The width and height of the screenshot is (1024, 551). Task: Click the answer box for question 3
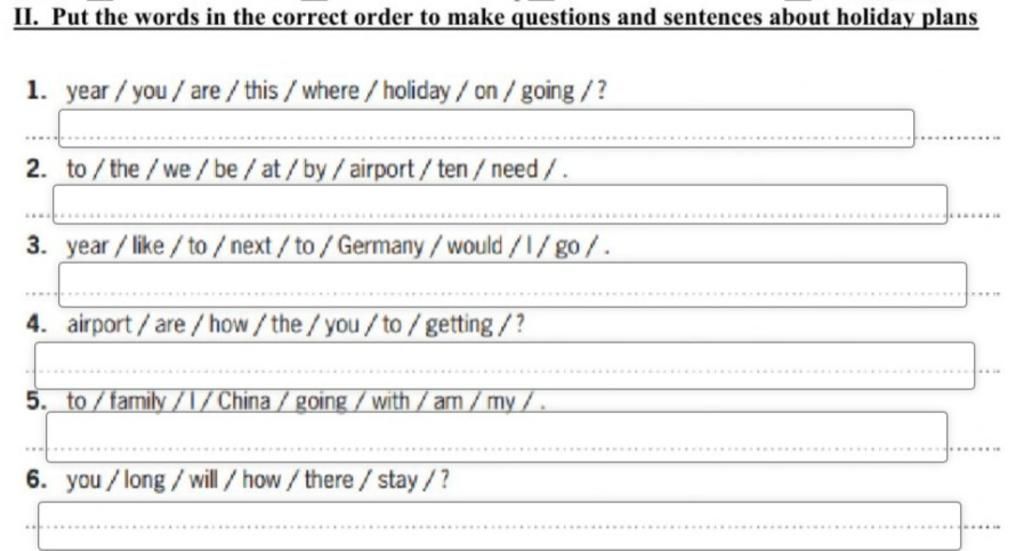pos(513,285)
